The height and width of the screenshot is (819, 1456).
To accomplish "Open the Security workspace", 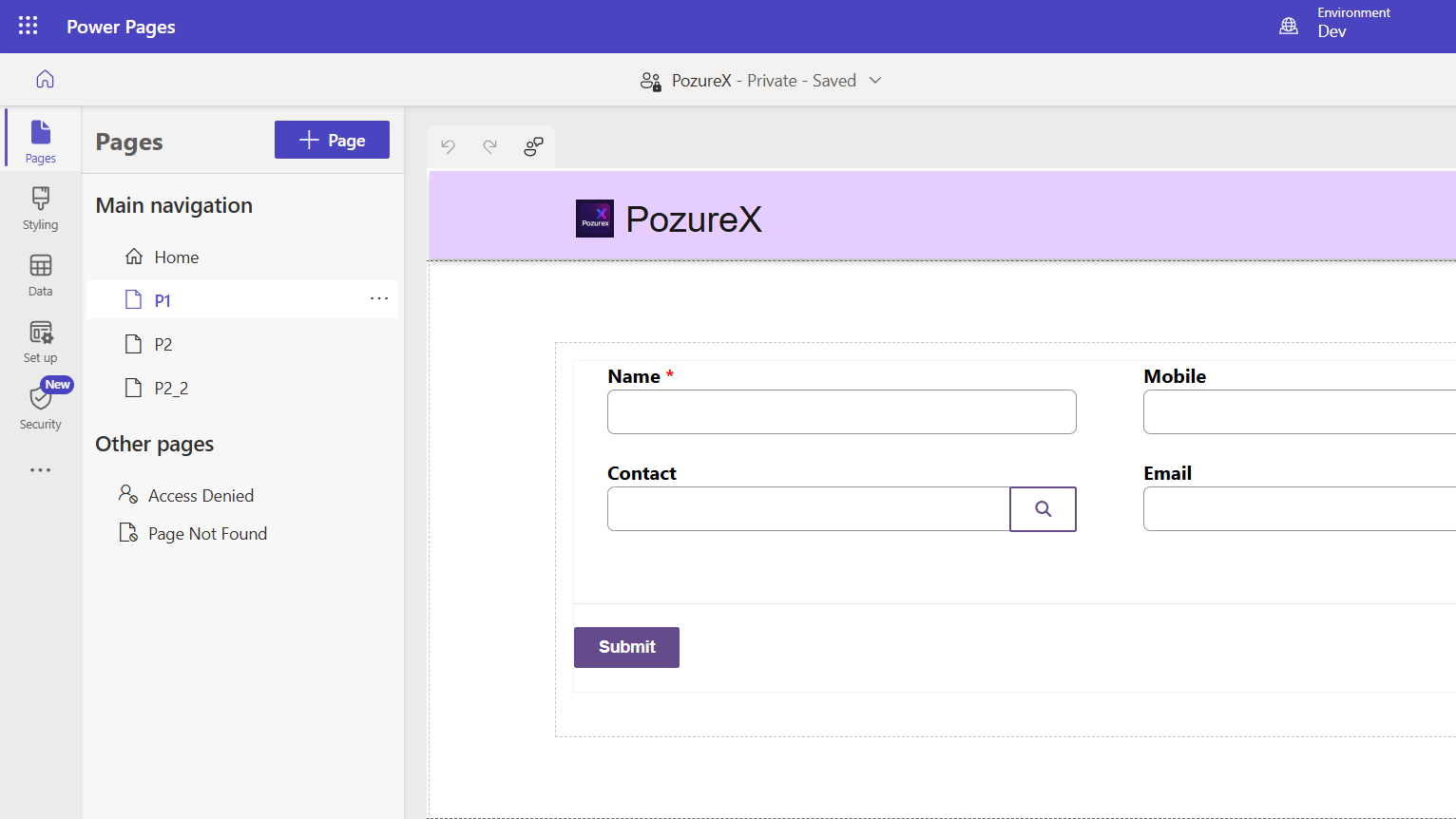I will pos(41,407).
